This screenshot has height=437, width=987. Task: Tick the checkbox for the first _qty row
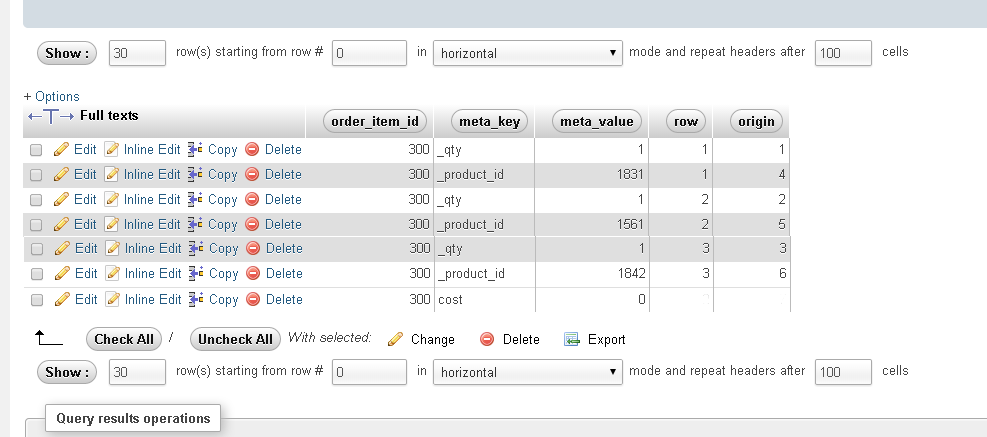pos(36,150)
